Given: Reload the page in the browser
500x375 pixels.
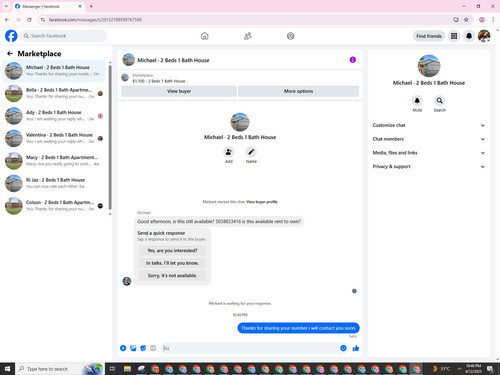Looking at the screenshot, I should [x=29, y=20].
